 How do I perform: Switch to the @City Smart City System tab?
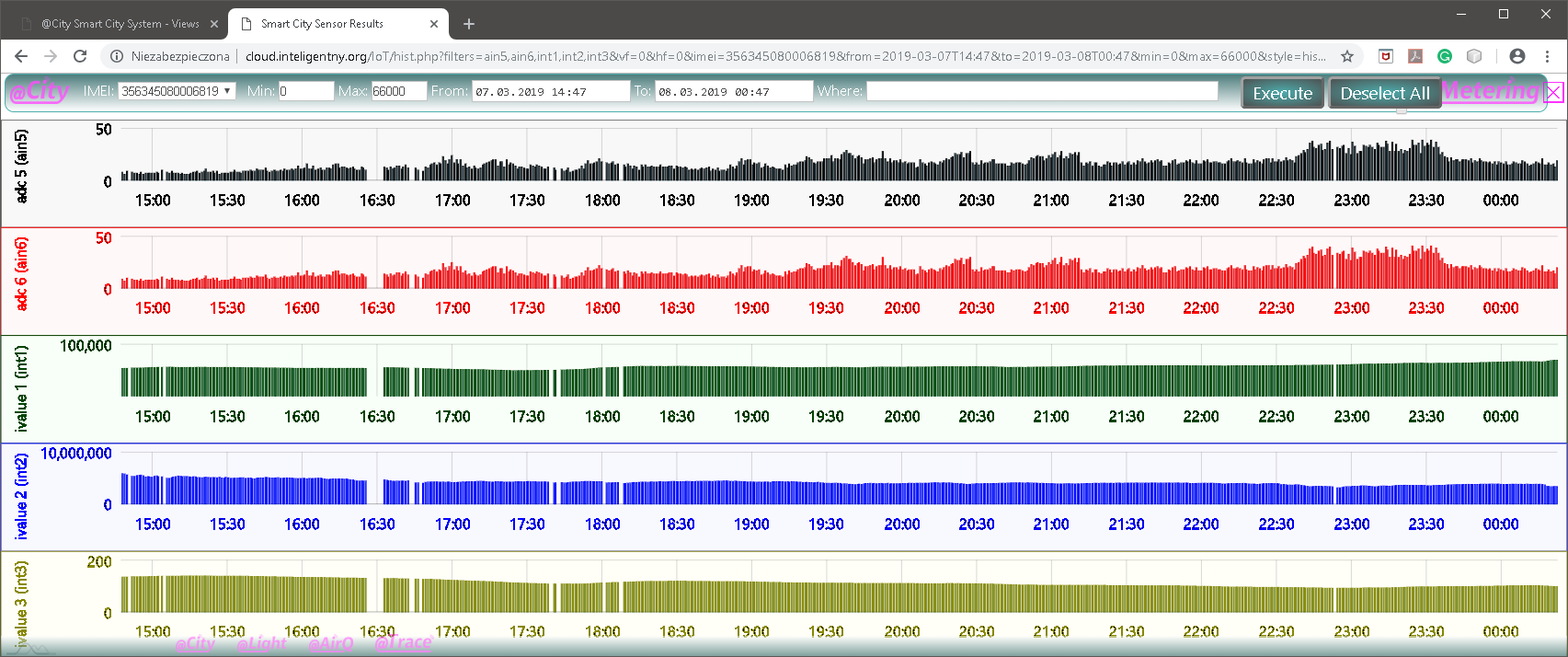click(120, 24)
